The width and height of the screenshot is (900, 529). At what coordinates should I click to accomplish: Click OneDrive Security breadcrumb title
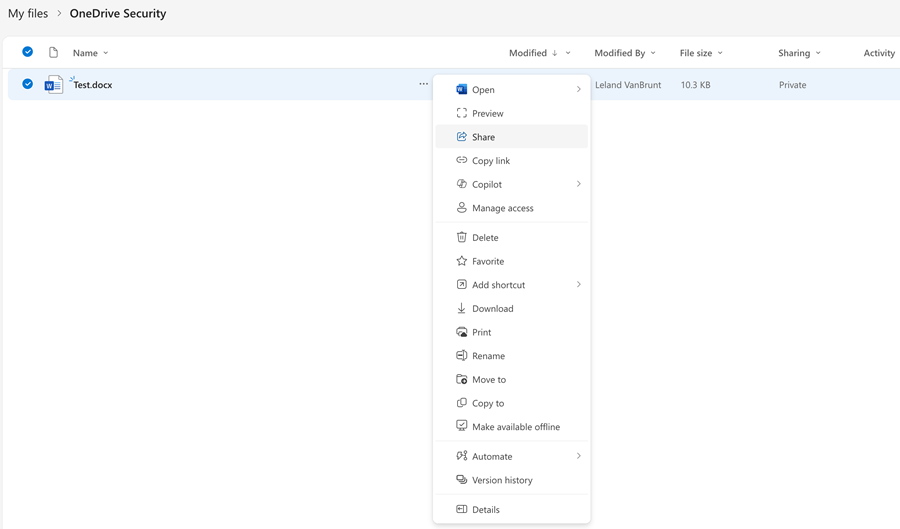pos(118,13)
